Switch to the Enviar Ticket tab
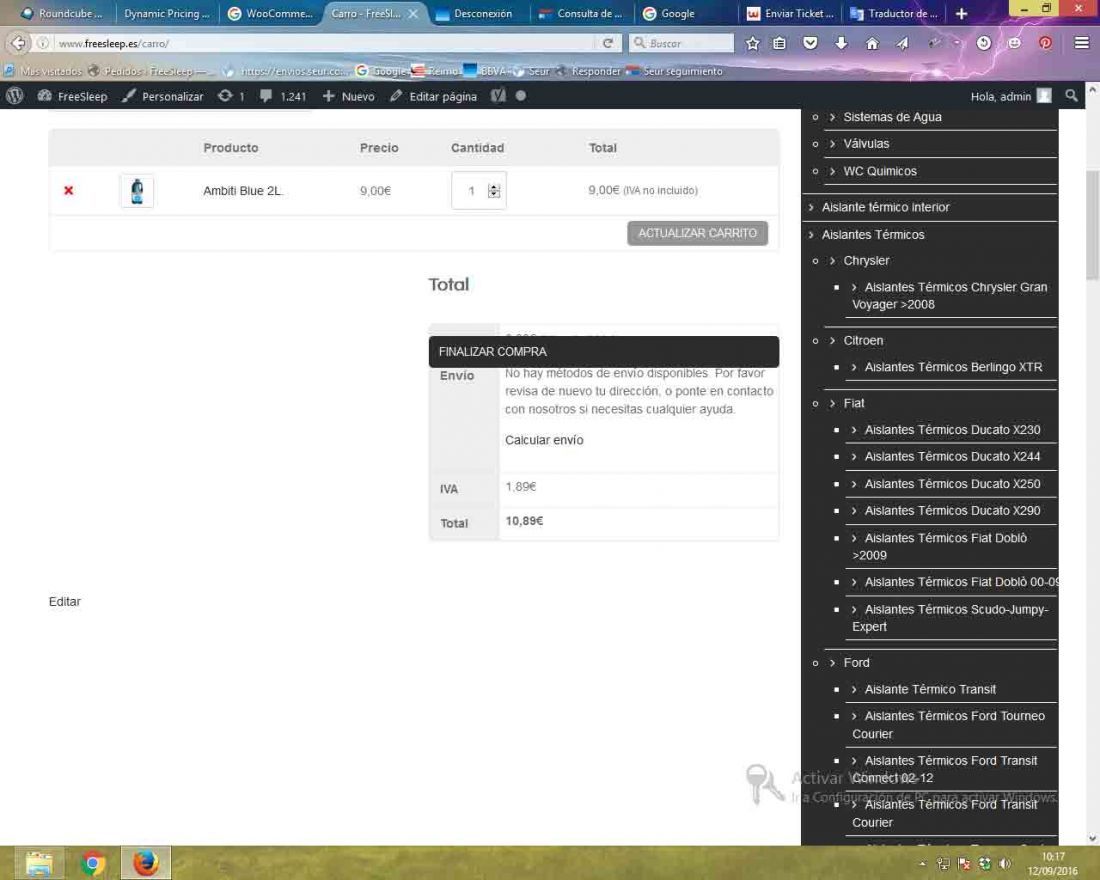Image resolution: width=1100 pixels, height=880 pixels. coord(790,13)
